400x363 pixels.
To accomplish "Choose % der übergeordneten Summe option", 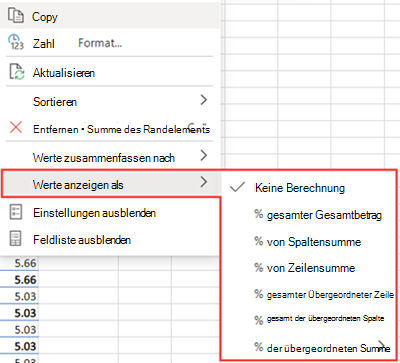I will coord(309,348).
